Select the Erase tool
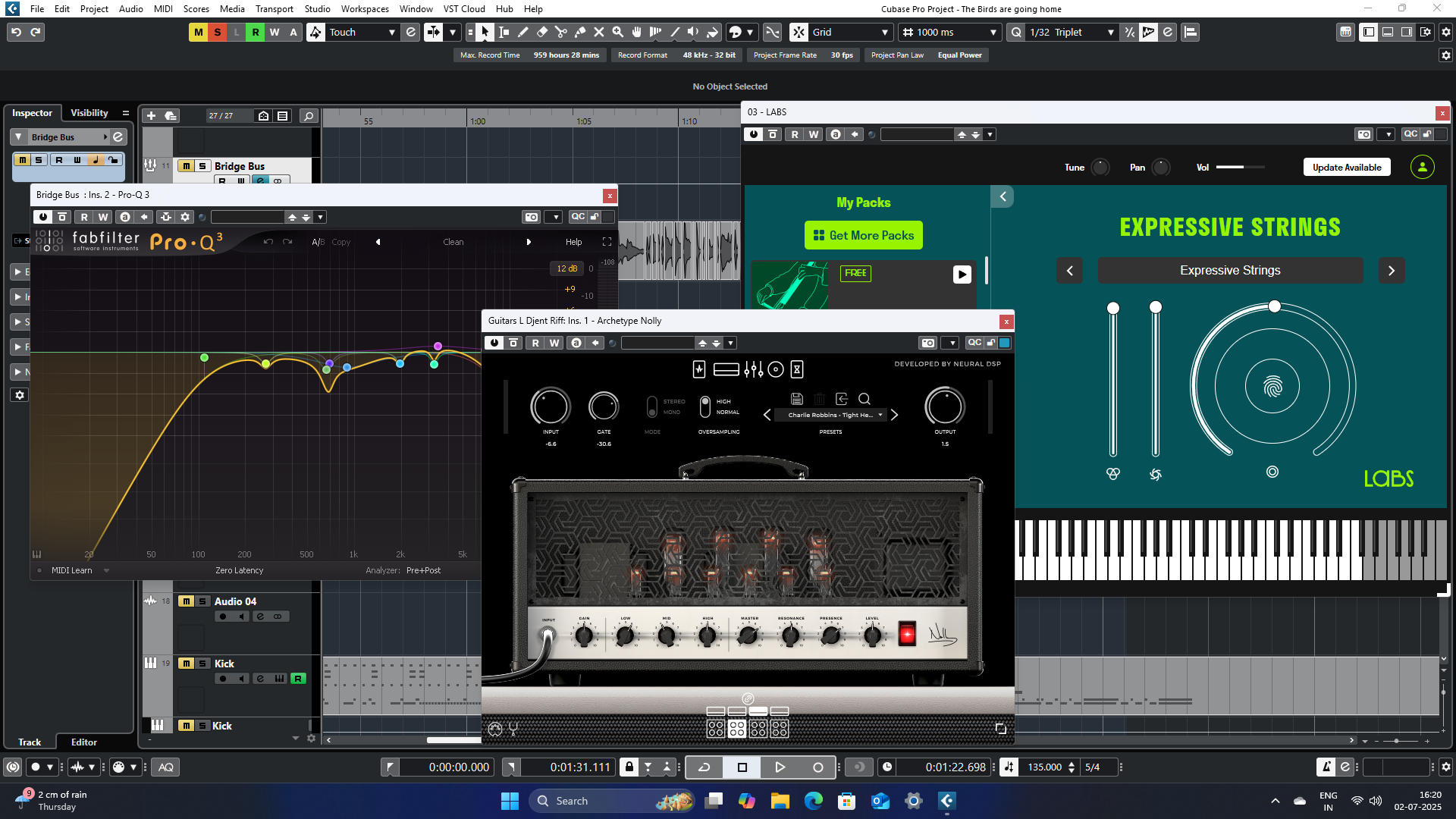Image resolution: width=1456 pixels, height=819 pixels. [x=542, y=32]
